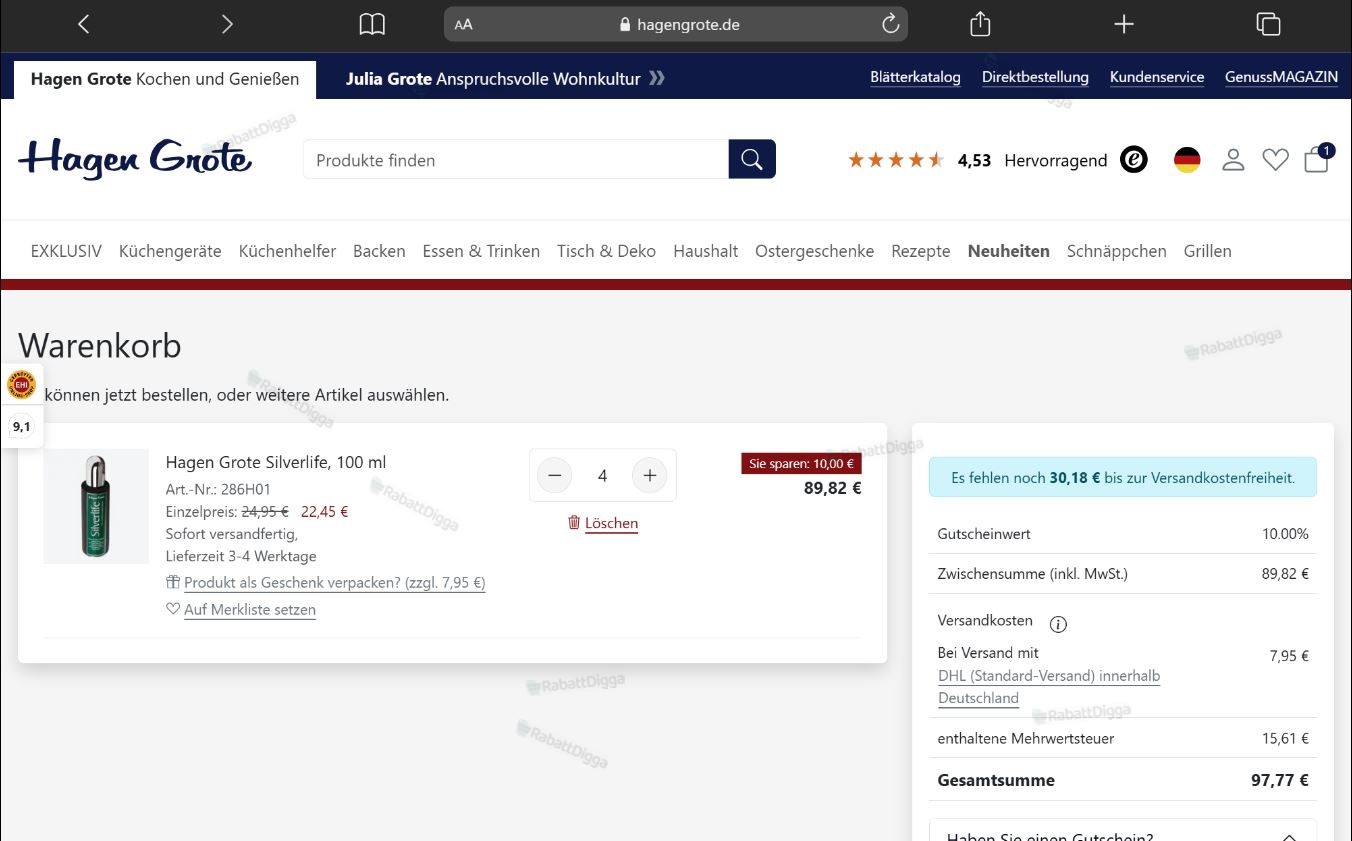This screenshot has width=1352, height=841.
Task: Go back with Safari's back arrow
Action: 84,24
